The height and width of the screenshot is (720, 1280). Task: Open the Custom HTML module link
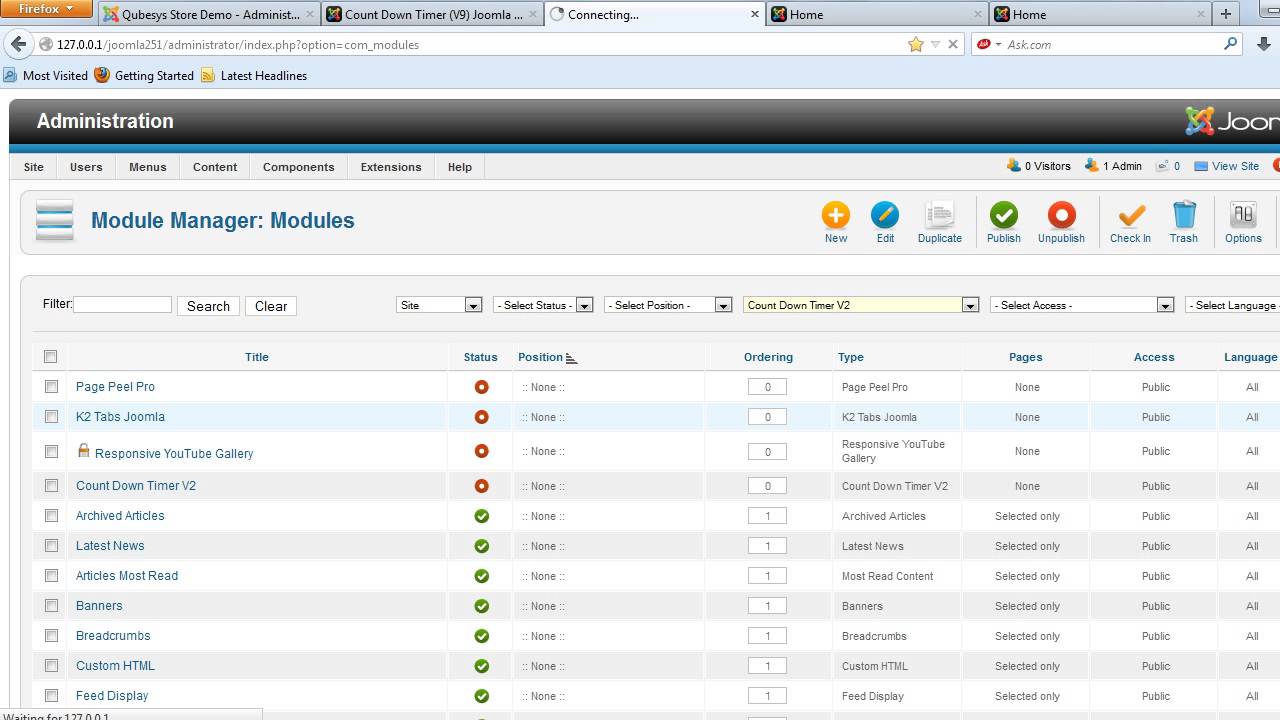[x=116, y=666]
